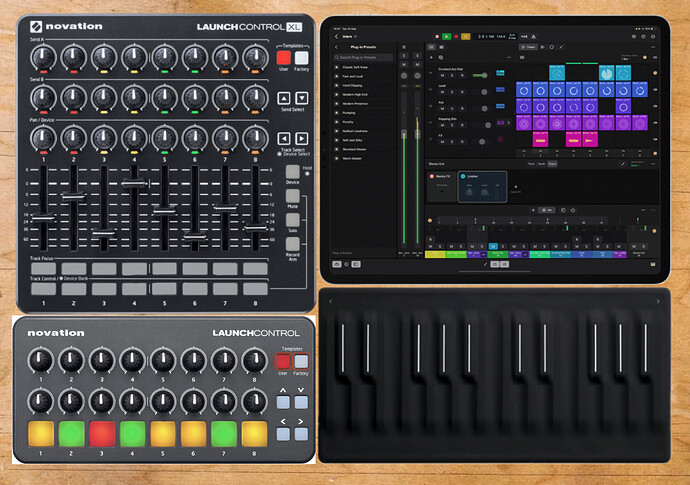Switch to the Track tab in Stereo Out strip
Screen dimensions: 690x485
tap(531, 164)
